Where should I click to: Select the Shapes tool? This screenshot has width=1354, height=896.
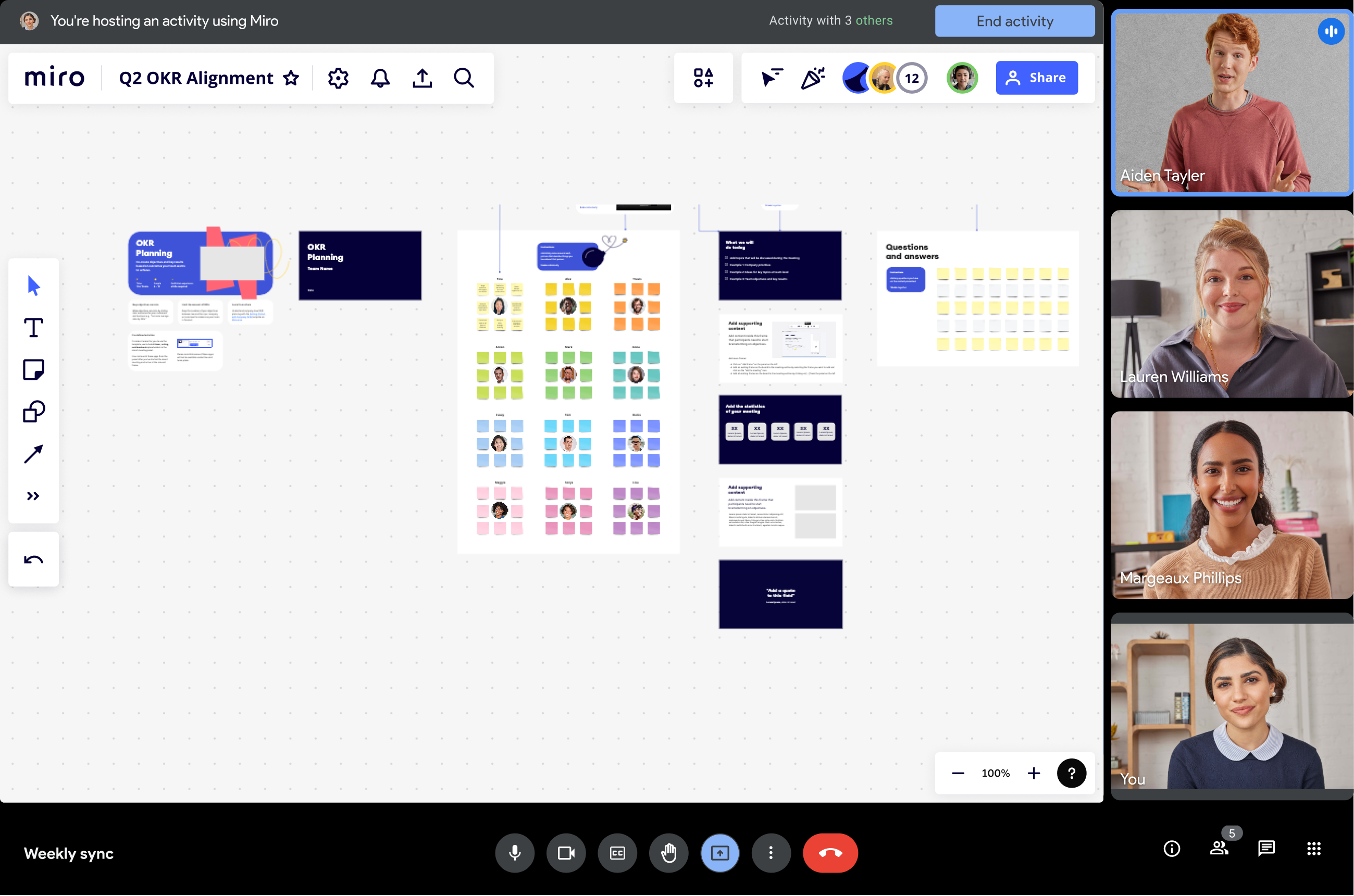pos(33,412)
